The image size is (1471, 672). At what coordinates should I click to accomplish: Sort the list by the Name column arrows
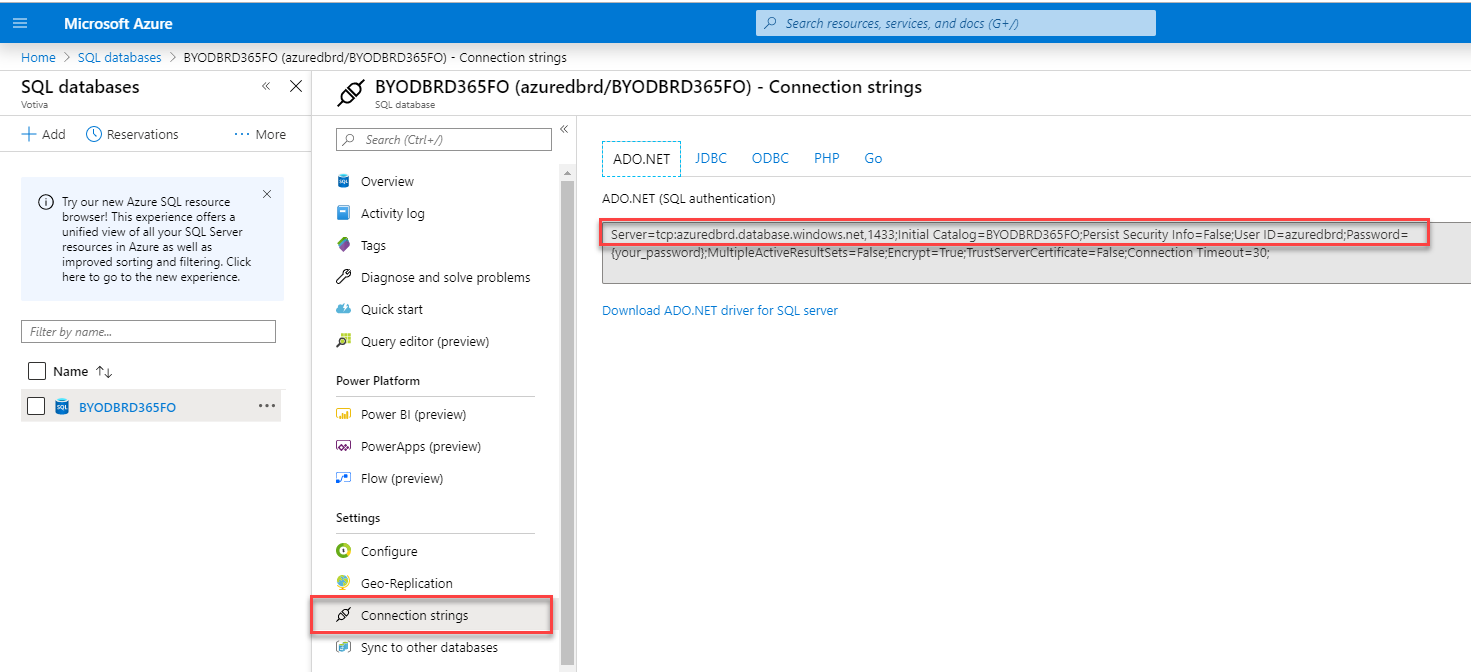point(104,371)
